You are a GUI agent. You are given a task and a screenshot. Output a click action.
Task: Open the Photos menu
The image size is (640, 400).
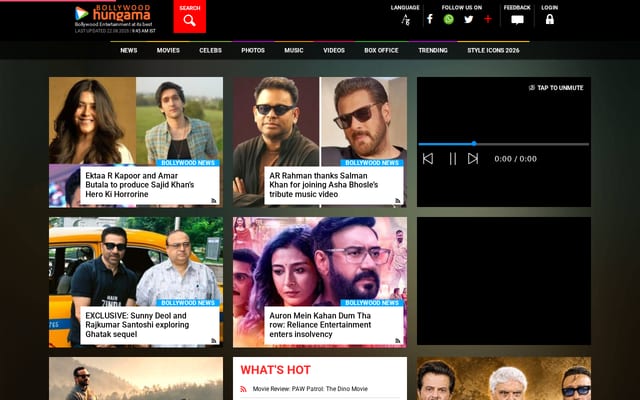(x=253, y=51)
